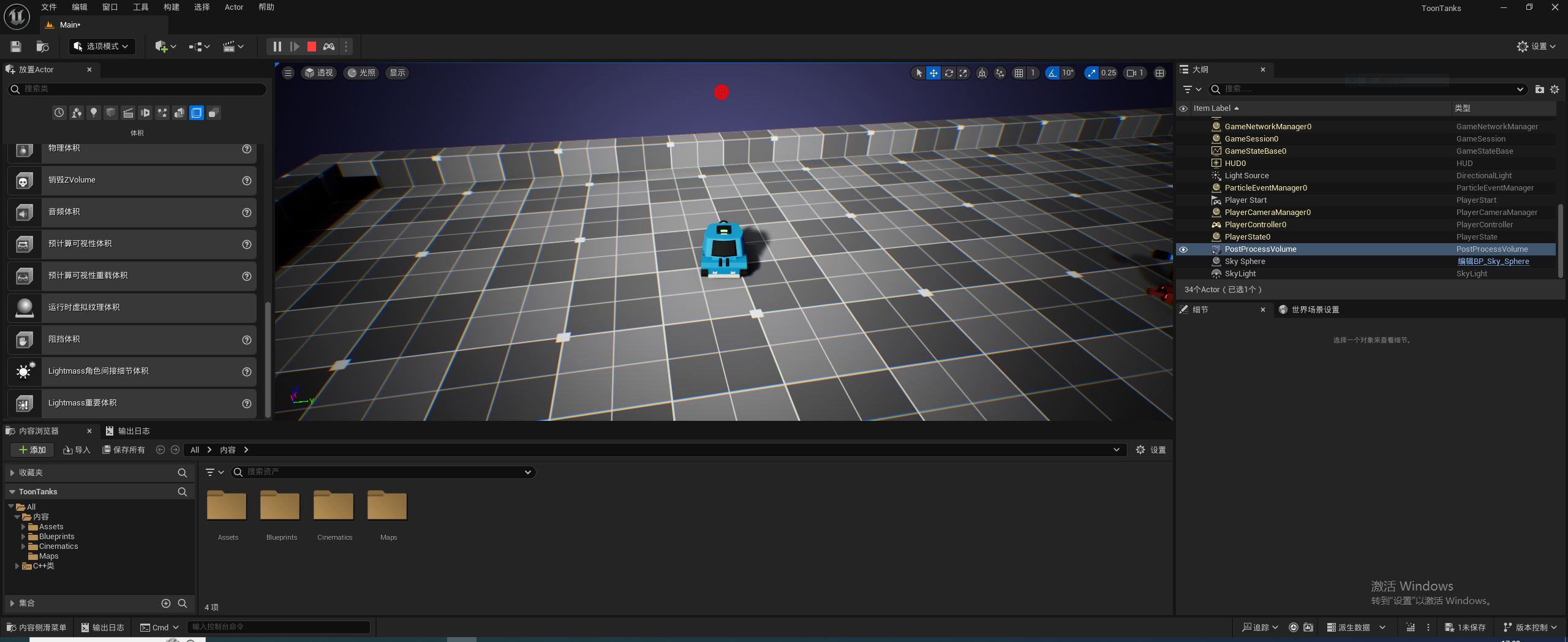Expand the Blueprints folder in the tree
1568x642 pixels.
tap(24, 537)
